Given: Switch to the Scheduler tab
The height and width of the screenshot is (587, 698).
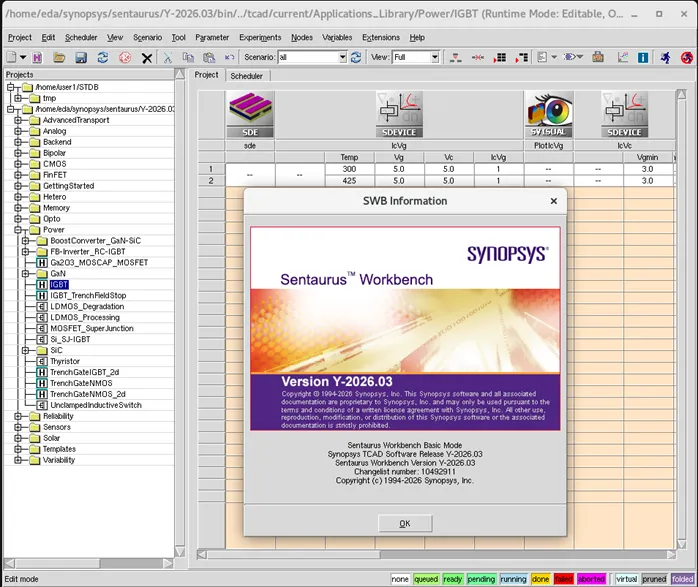Looking at the screenshot, I should click(x=246, y=76).
